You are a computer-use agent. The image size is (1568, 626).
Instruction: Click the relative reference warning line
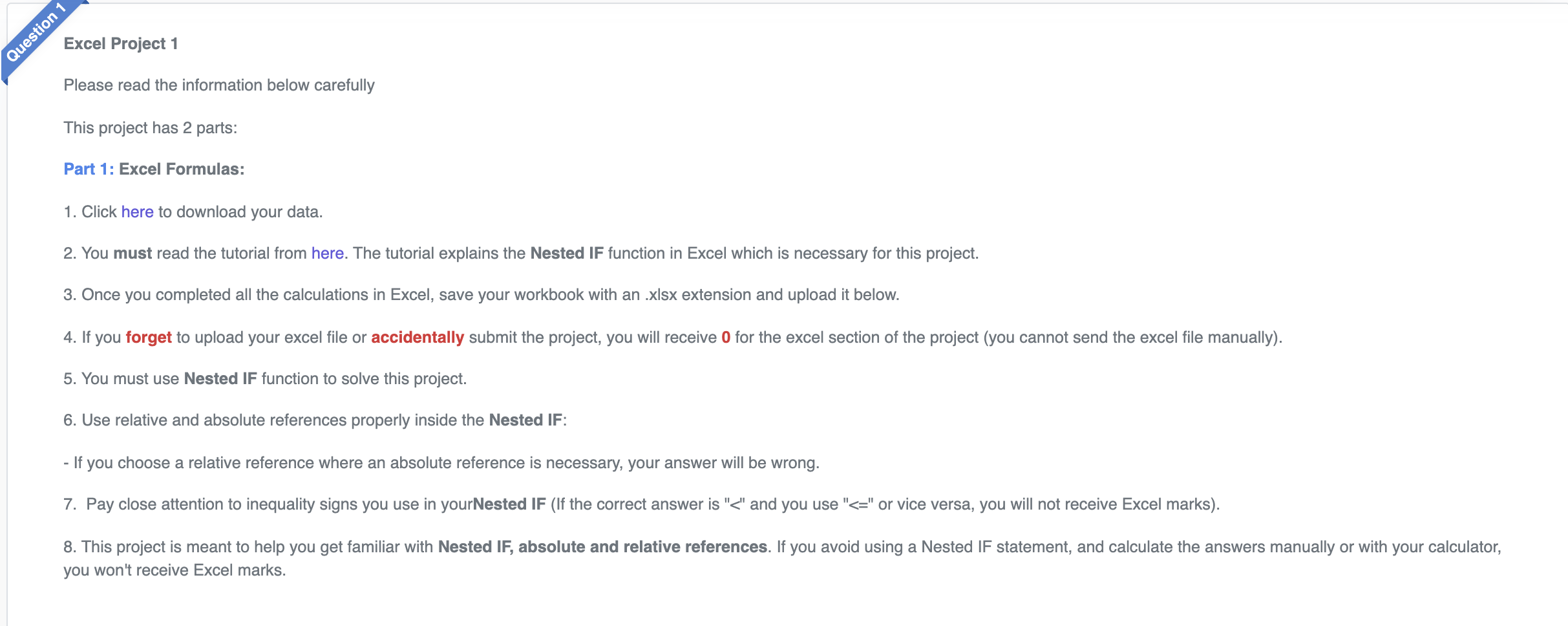click(441, 463)
